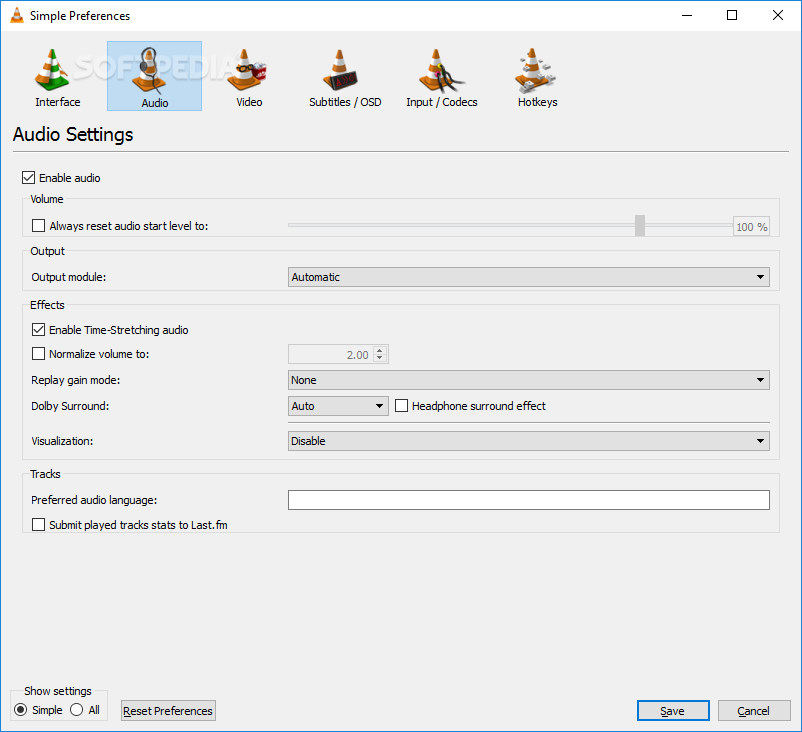Open the Dolby Surround Auto dropdown
Screen dimensions: 802x732
coord(338,406)
